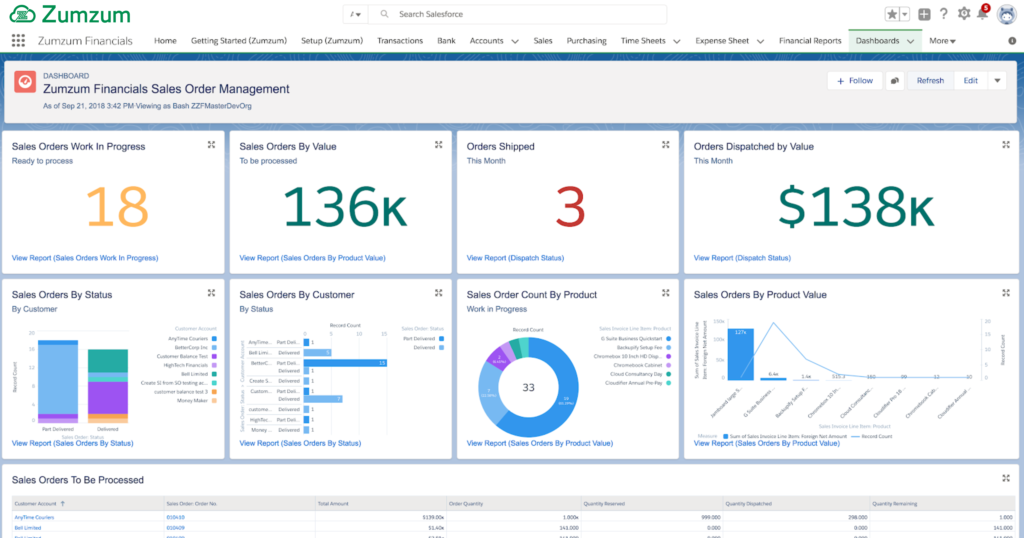1024x538 pixels.
Task: Open the Help question mark icon
Action: pos(944,14)
